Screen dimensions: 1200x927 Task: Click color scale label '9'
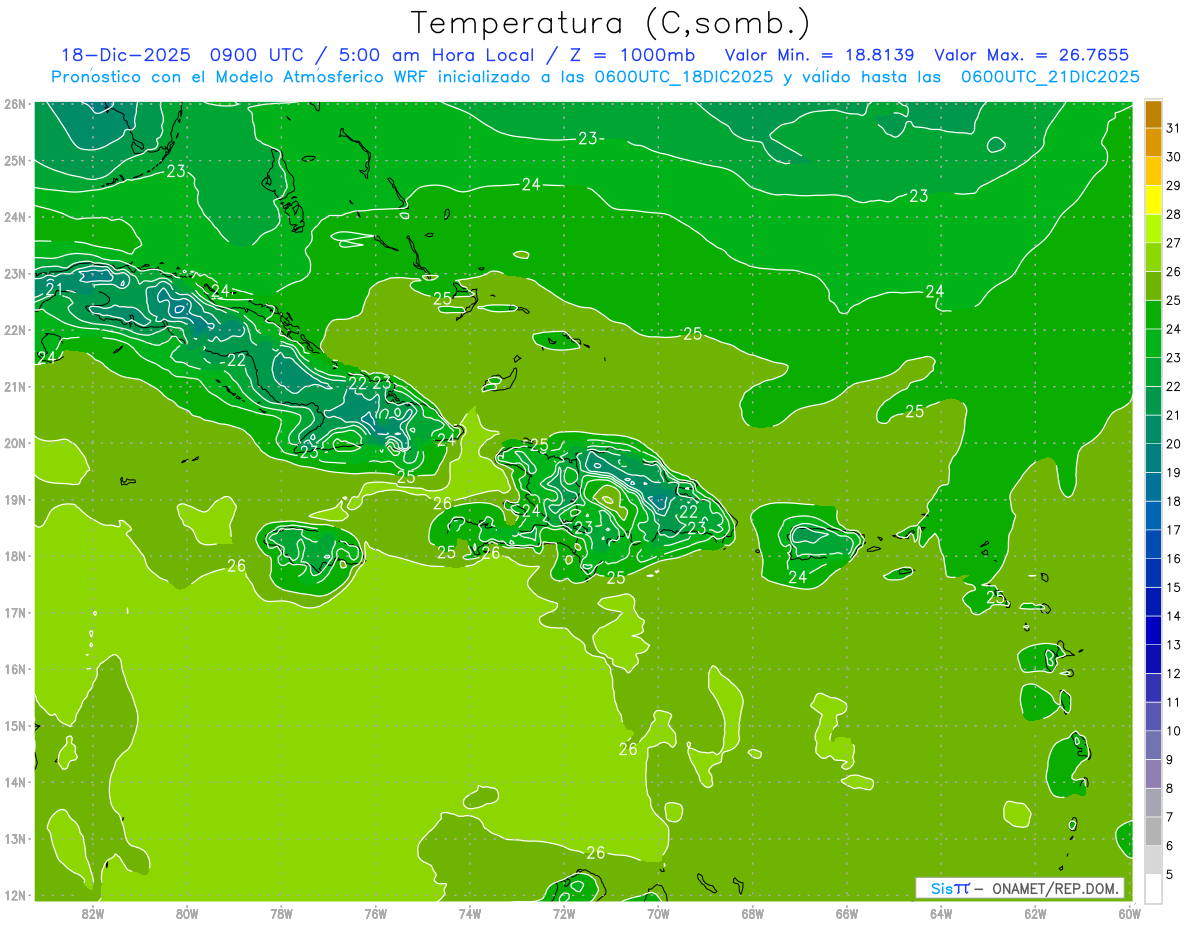(1169, 759)
